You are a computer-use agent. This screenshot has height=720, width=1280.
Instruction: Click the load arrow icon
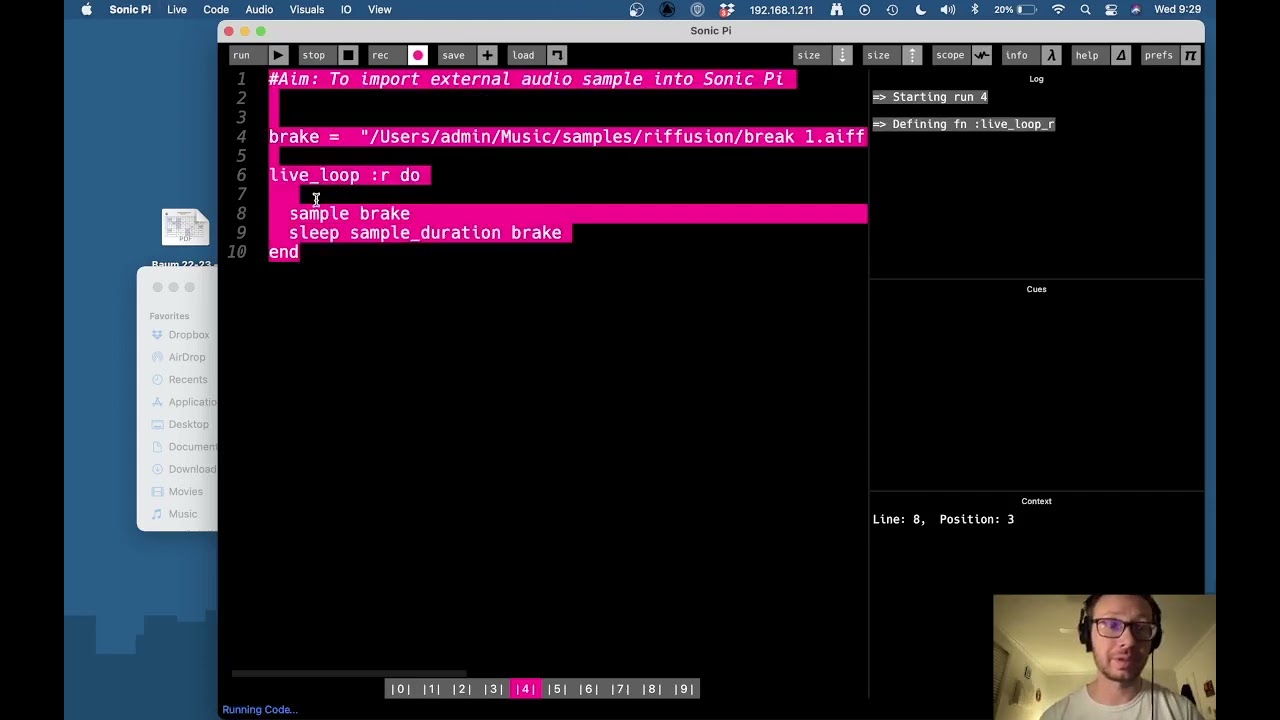coord(557,55)
